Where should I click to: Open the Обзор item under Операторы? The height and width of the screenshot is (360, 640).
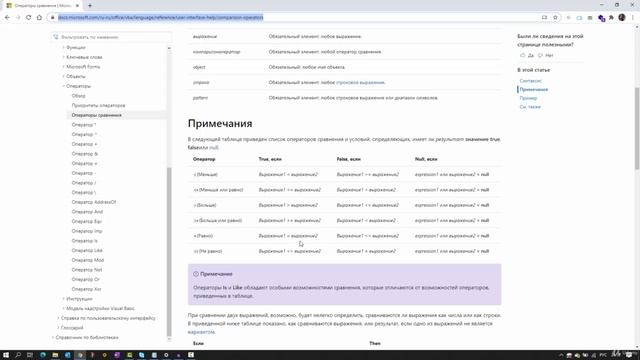pyautogui.click(x=78, y=96)
